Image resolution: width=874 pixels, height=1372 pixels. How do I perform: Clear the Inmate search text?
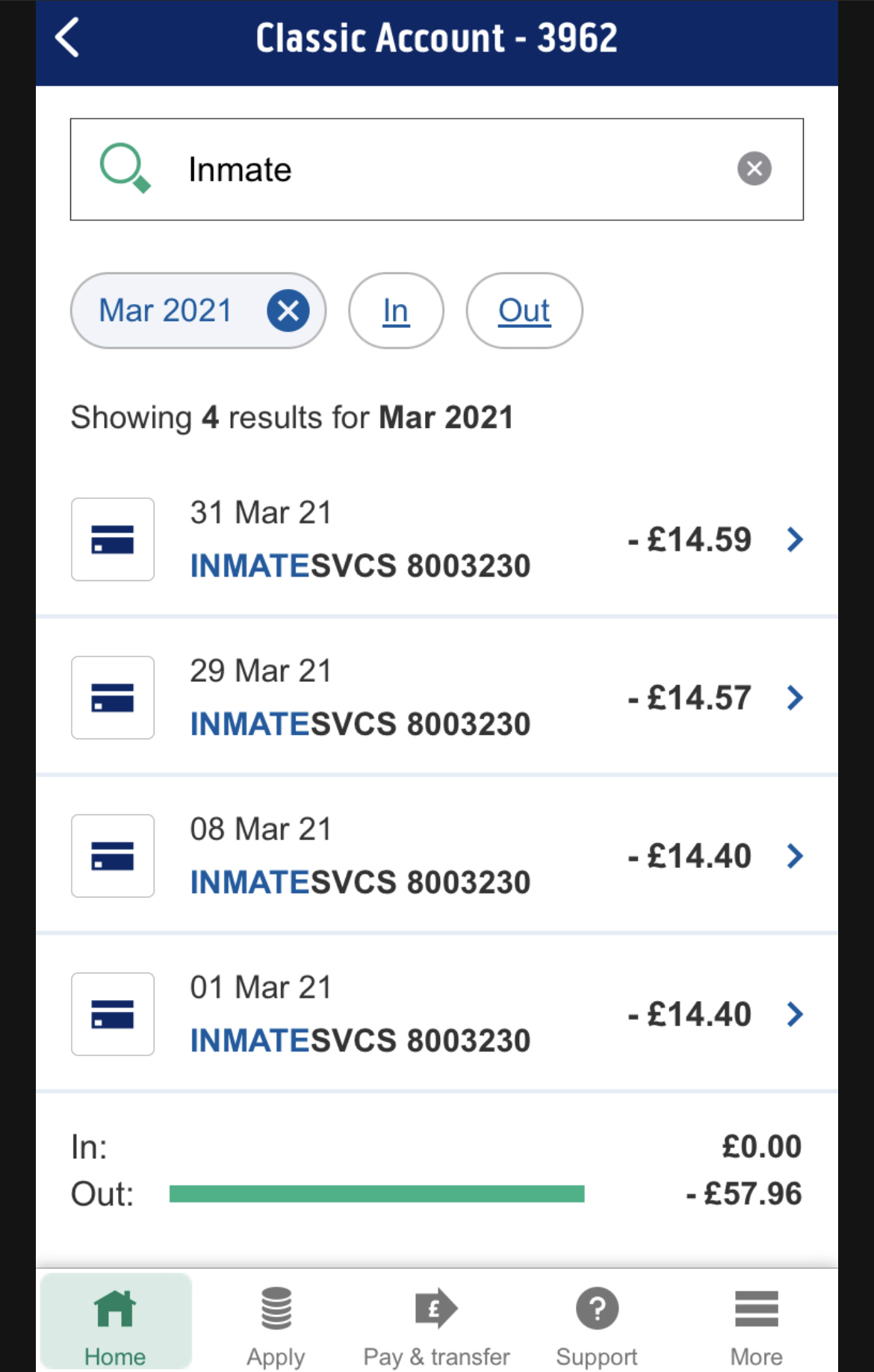tap(754, 169)
